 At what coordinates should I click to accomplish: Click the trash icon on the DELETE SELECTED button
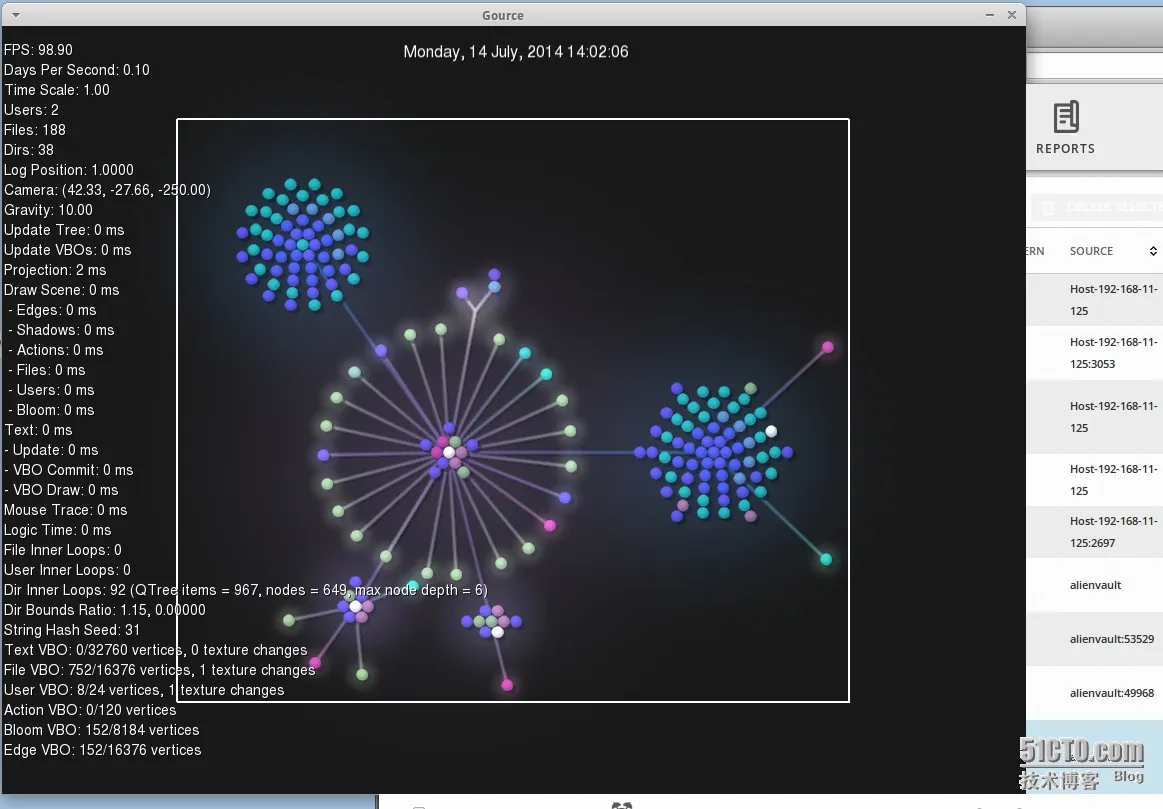coord(1048,207)
